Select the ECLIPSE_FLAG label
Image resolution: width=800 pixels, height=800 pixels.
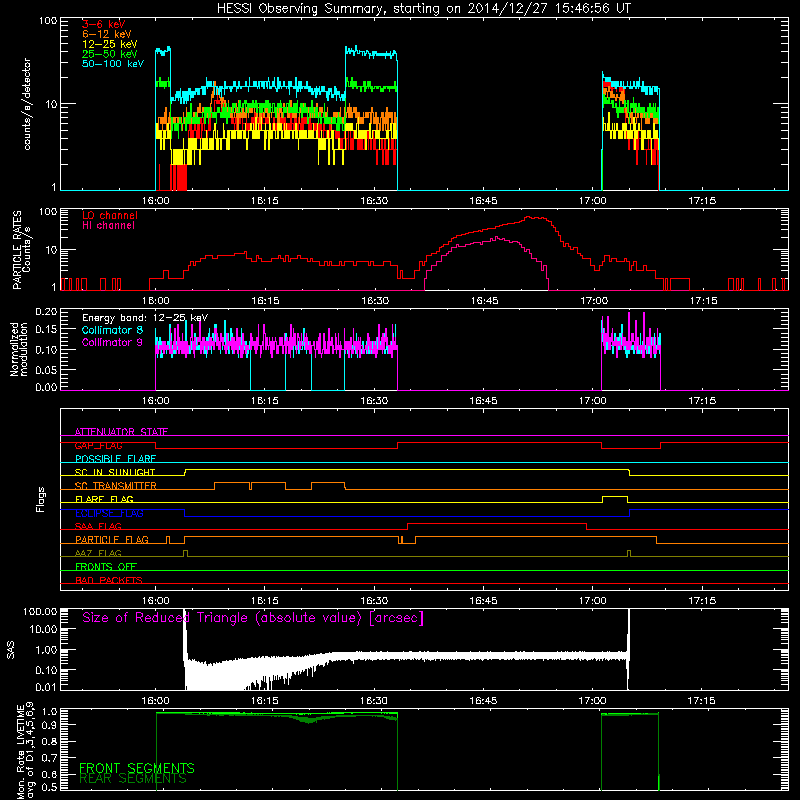click(x=109, y=513)
